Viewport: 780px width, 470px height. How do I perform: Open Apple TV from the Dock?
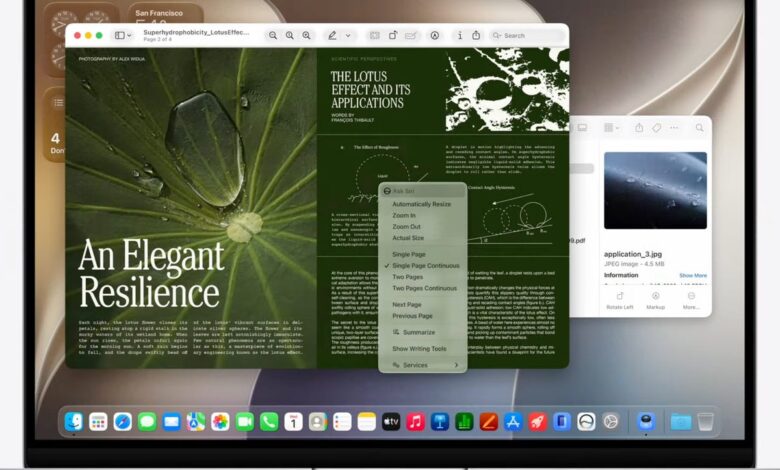point(390,422)
